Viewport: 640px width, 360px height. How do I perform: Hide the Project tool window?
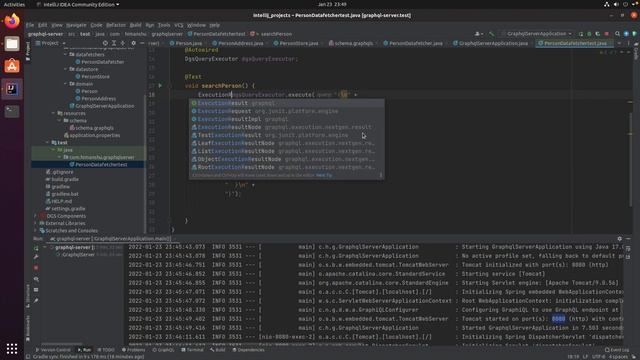142,43
